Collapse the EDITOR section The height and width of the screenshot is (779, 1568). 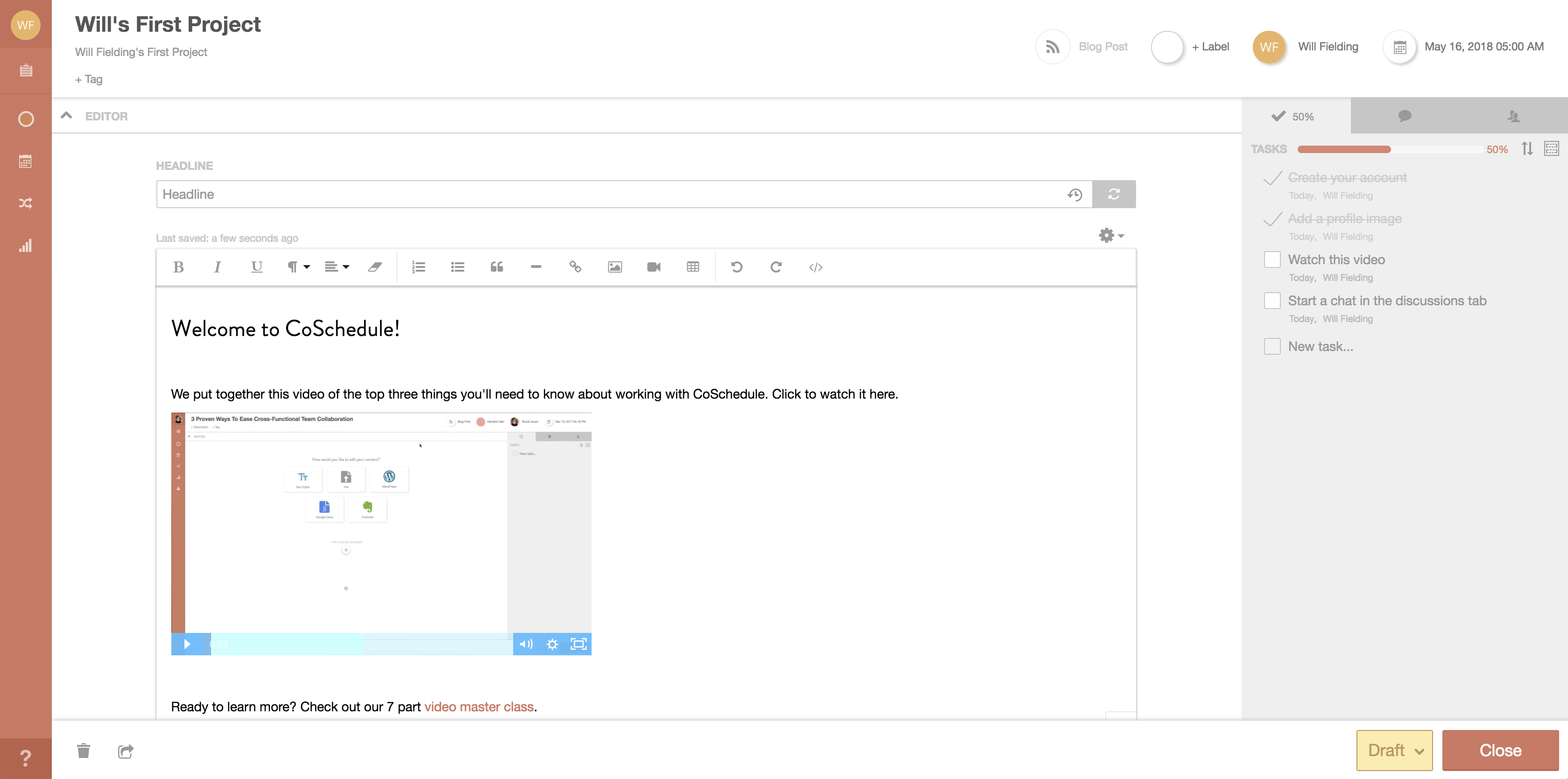(66, 116)
